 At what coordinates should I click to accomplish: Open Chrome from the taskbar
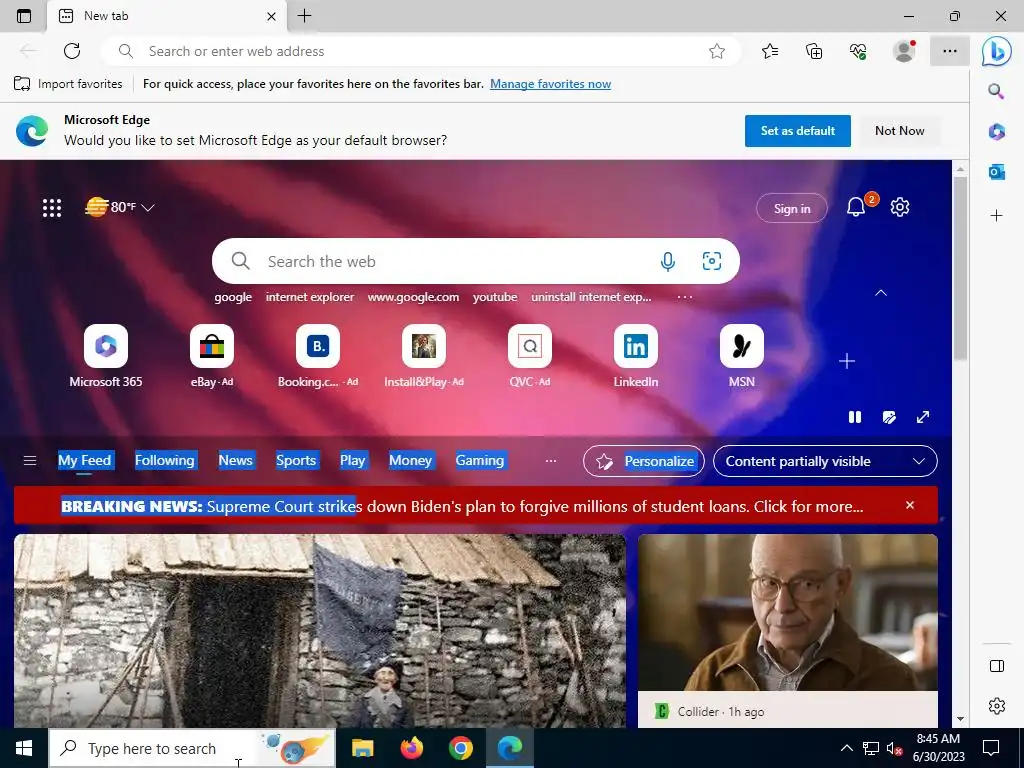point(460,748)
